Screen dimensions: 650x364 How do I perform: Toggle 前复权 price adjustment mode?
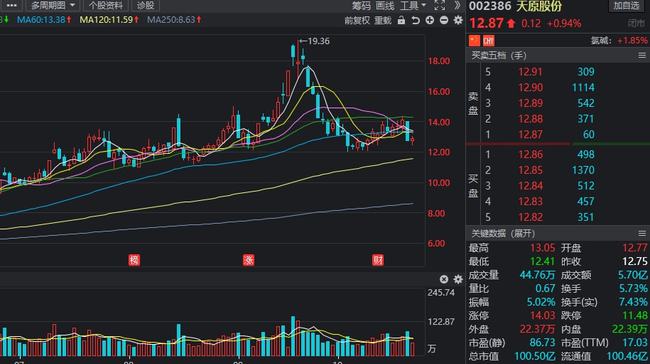pos(357,20)
